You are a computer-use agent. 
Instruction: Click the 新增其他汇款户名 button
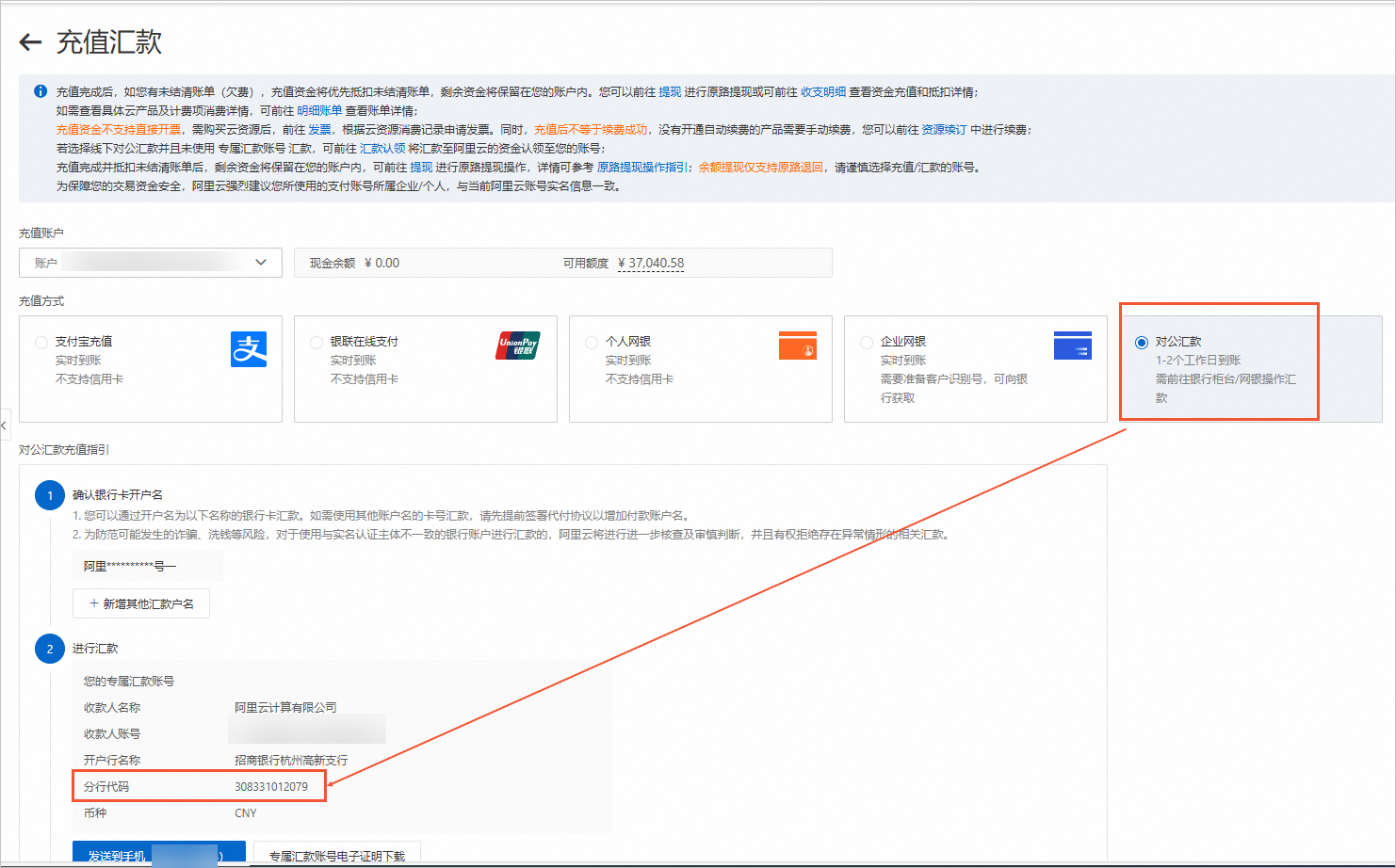pos(141,603)
